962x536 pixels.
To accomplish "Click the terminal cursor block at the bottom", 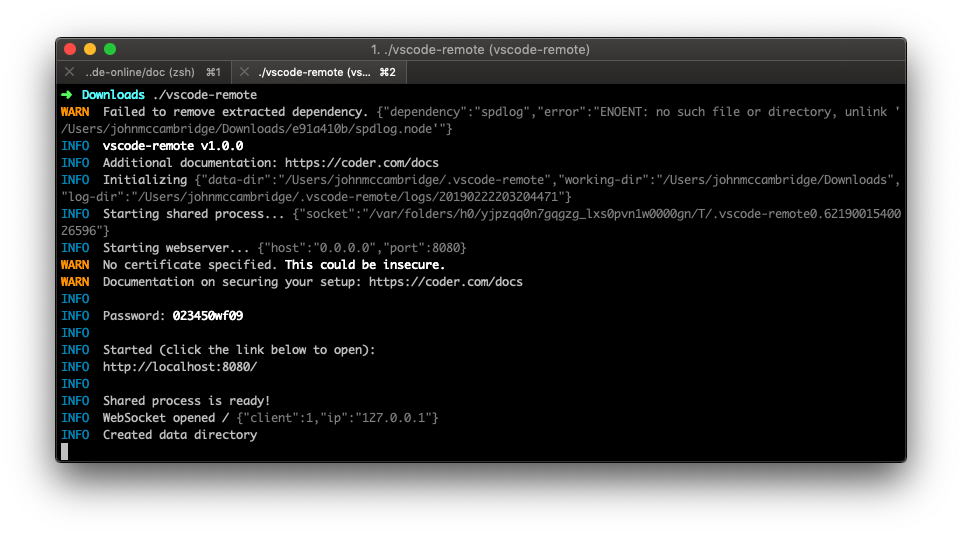I will [x=65, y=452].
